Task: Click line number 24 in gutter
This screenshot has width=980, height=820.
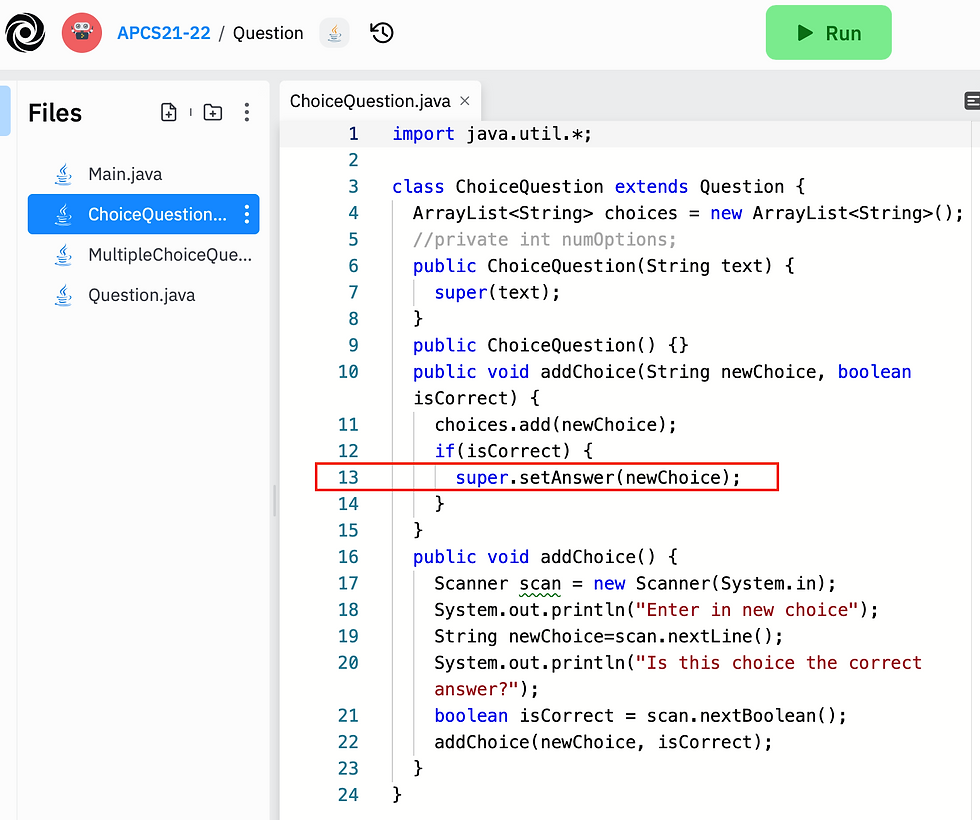Action: coord(348,795)
